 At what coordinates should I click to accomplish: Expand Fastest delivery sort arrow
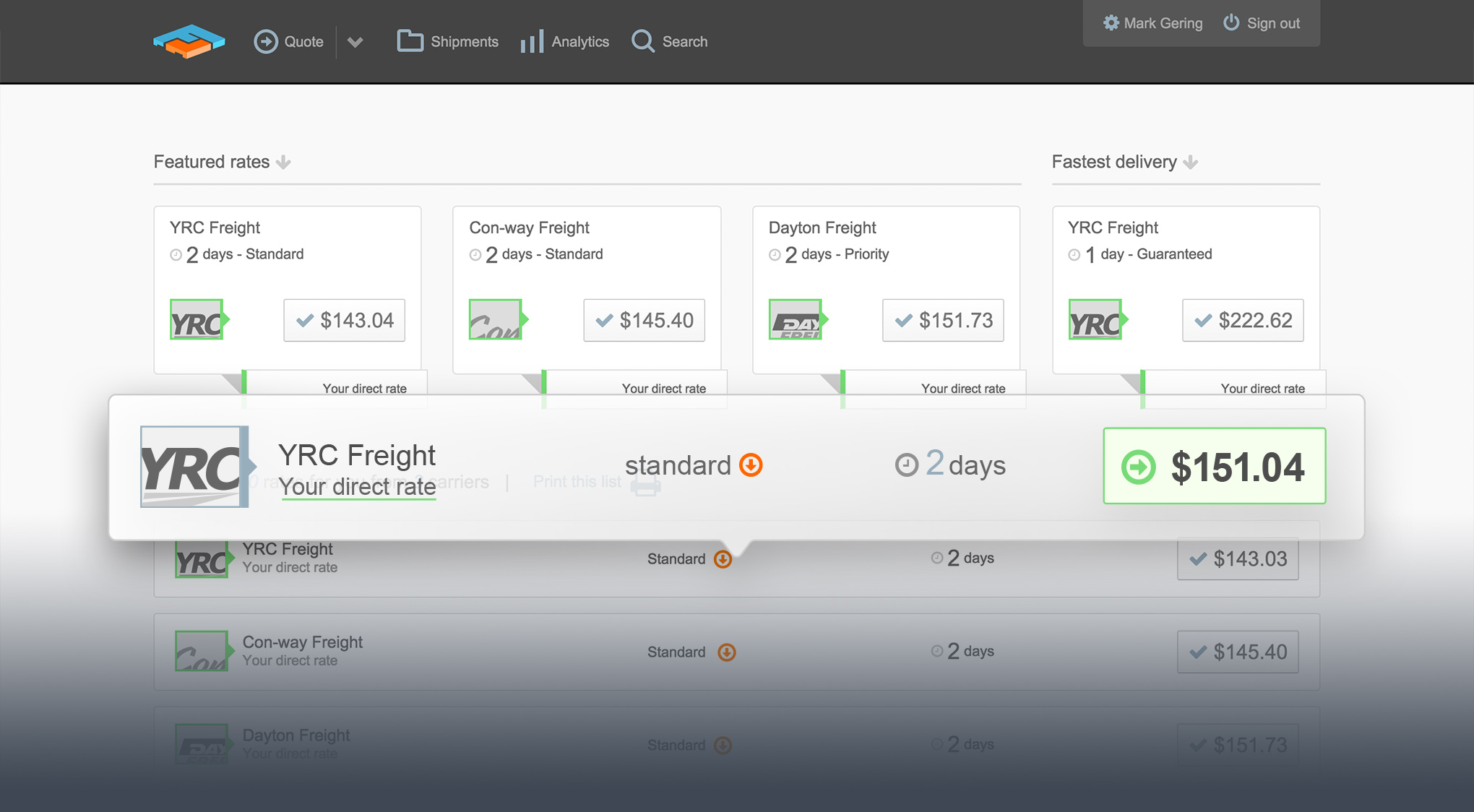click(1191, 162)
